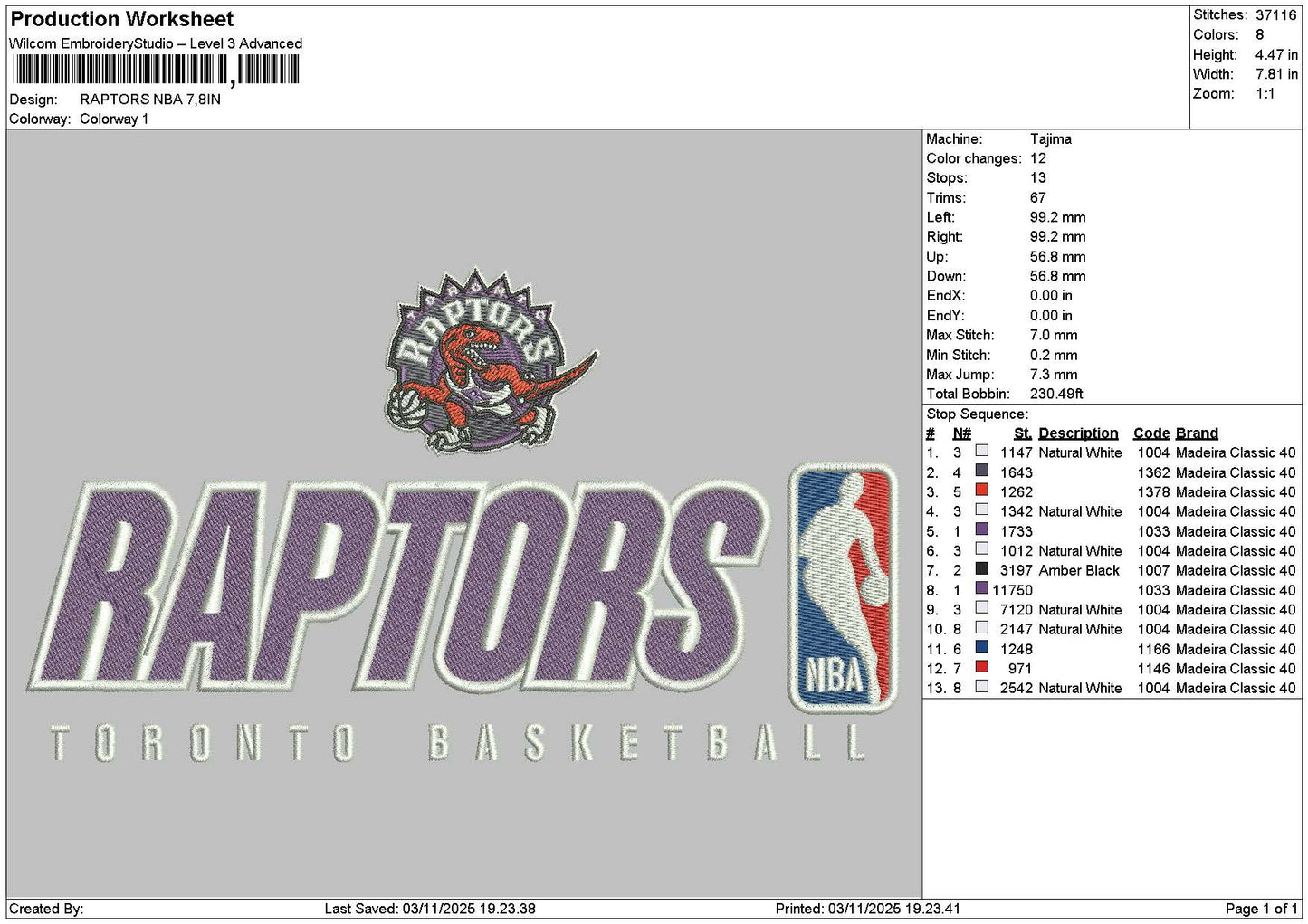Click the Min Stitch value '0.2 mm'

click(1054, 355)
